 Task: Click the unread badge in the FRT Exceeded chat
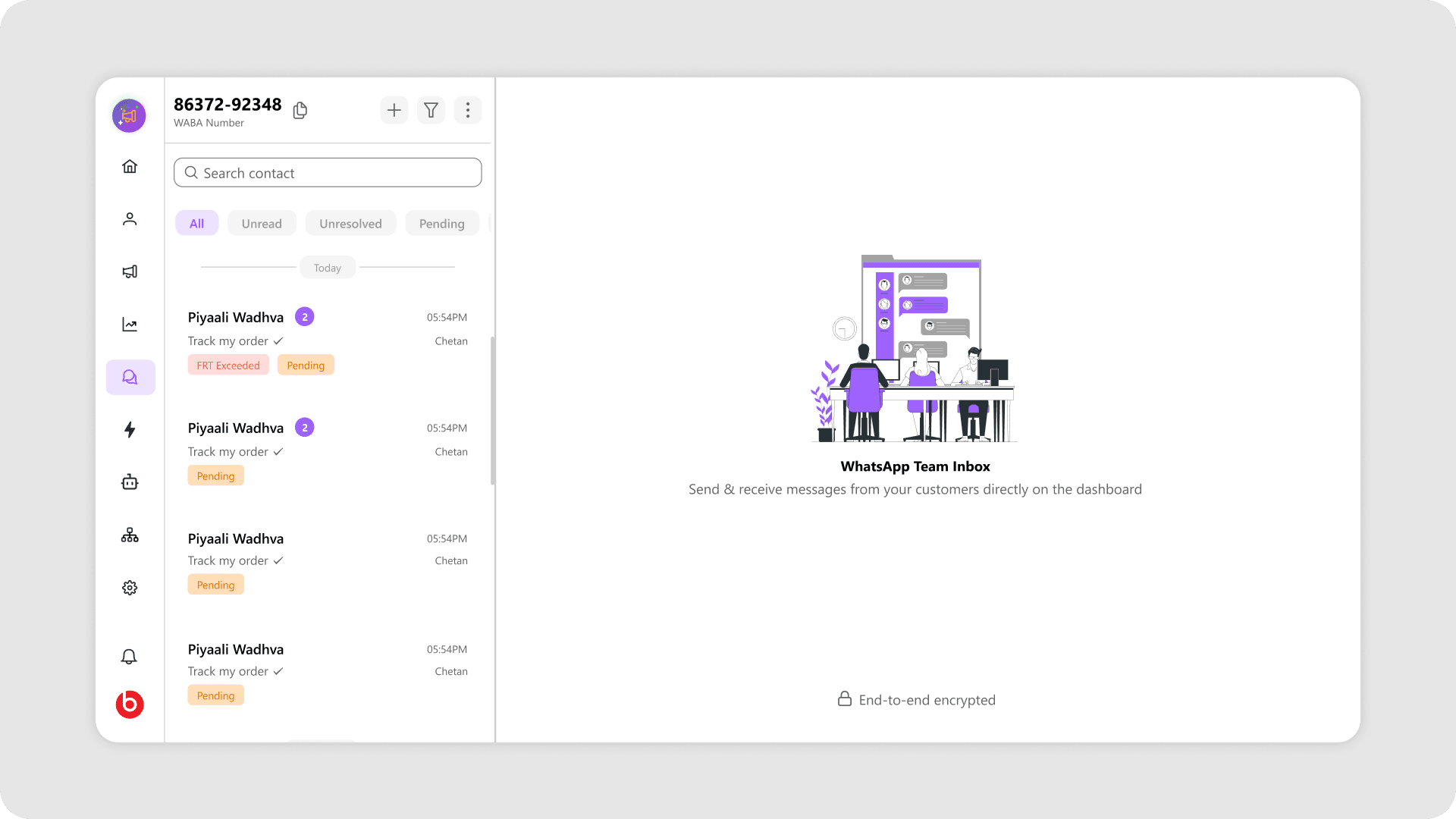click(x=305, y=317)
